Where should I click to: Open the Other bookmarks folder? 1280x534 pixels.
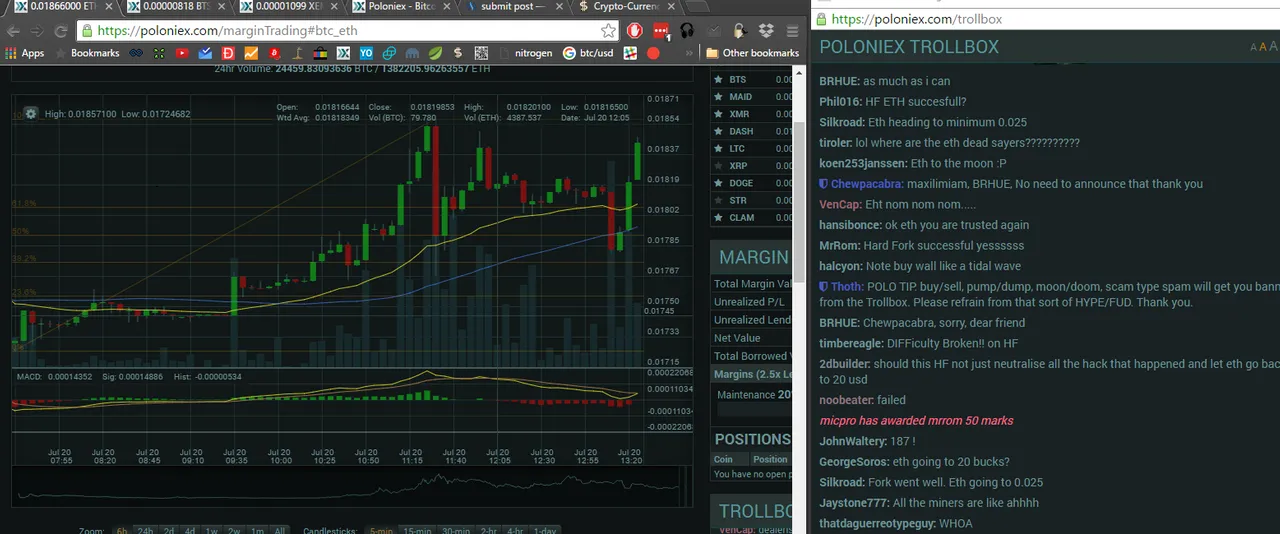[752, 53]
